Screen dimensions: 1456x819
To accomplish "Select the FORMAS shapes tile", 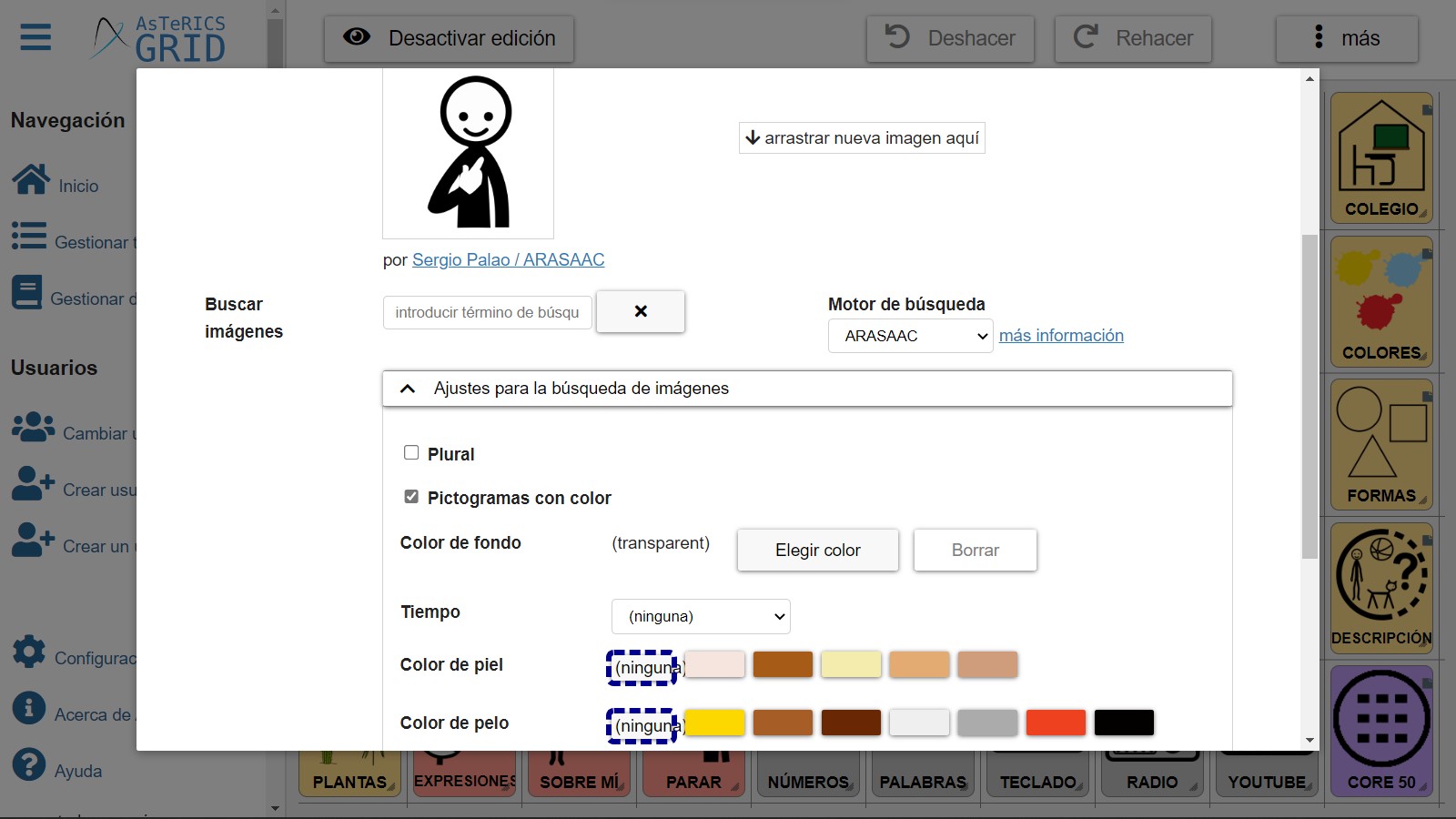I will [x=1380, y=445].
